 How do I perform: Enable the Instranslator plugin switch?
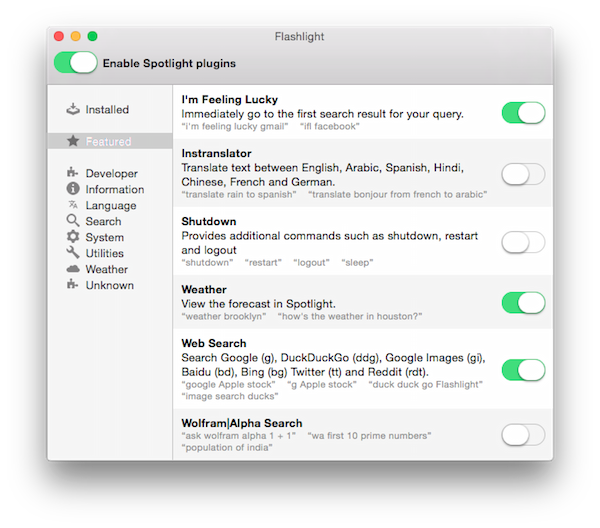523,174
